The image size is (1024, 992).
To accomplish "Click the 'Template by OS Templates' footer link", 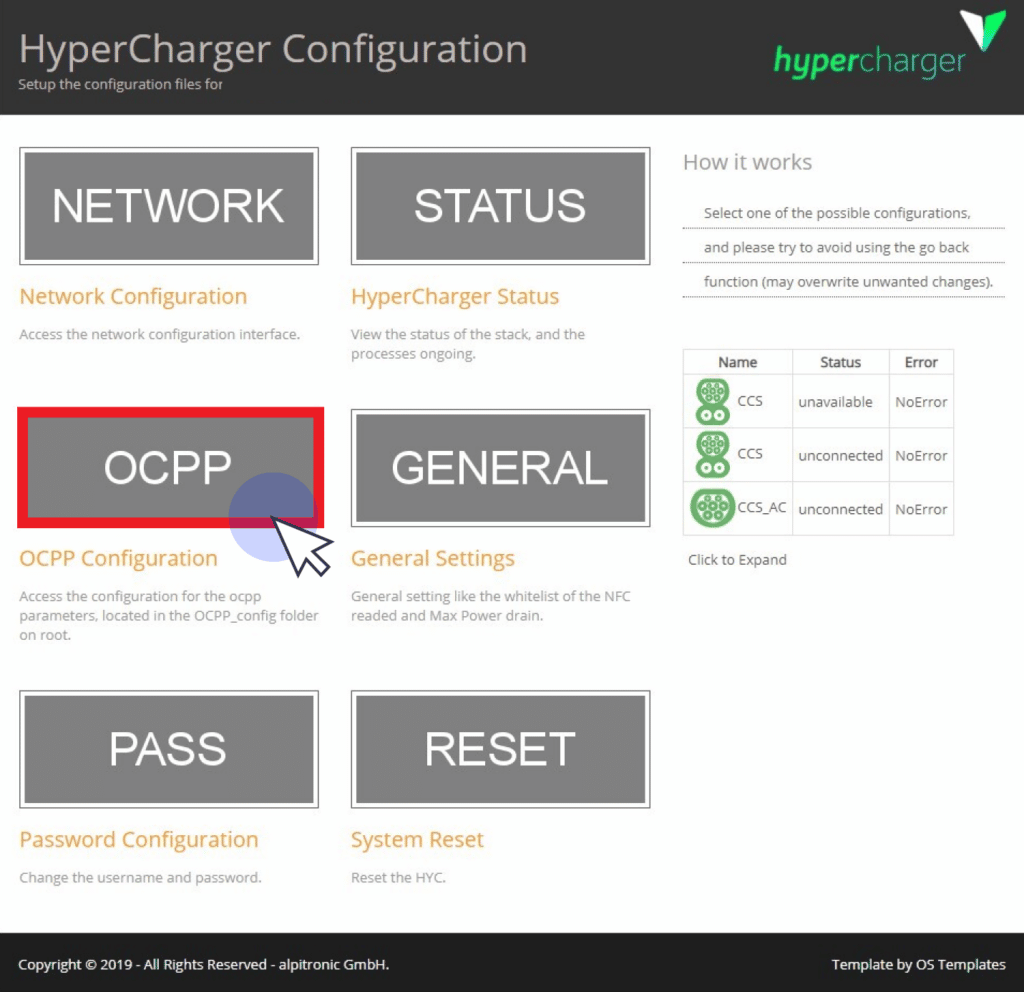I will [918, 965].
